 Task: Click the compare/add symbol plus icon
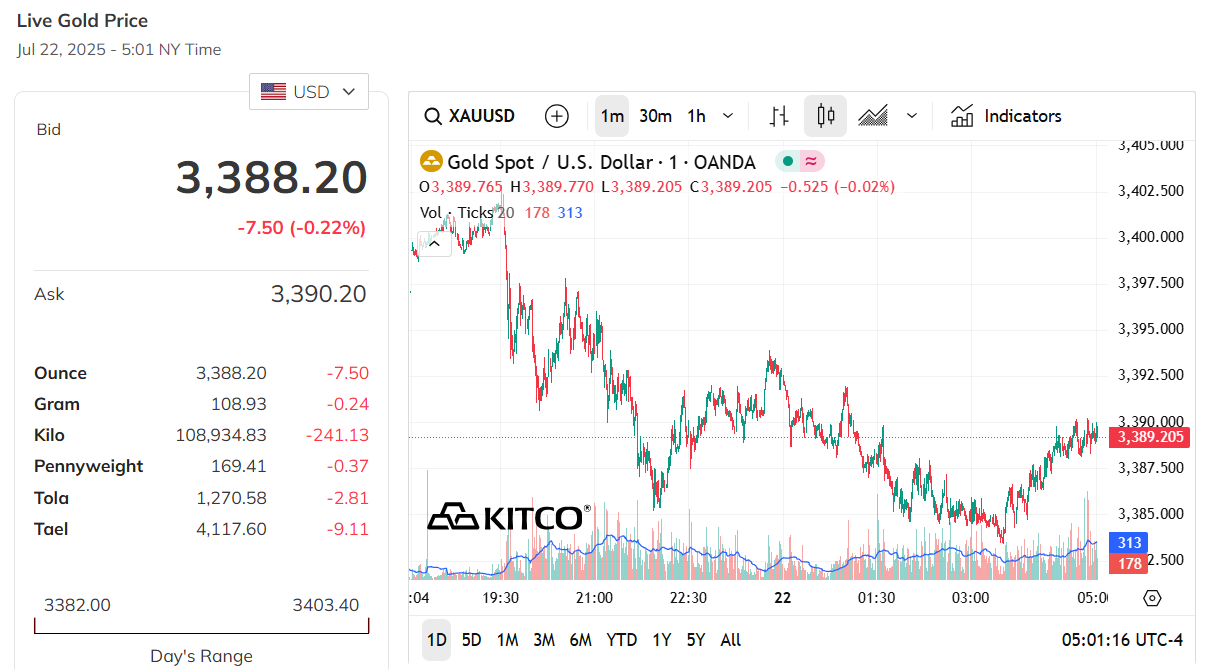(557, 116)
